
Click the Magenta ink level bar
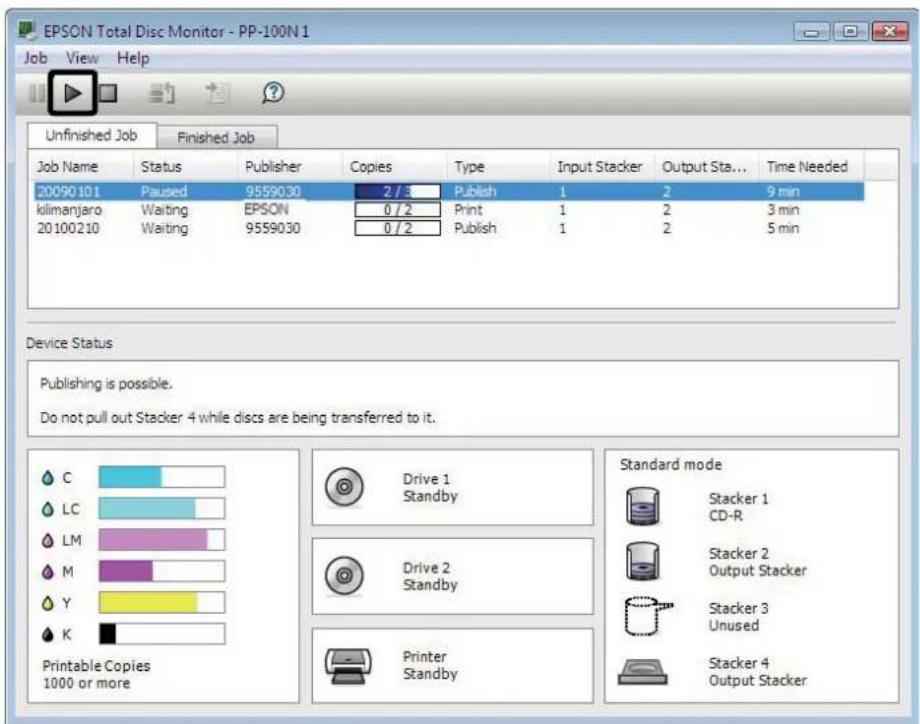(x=161, y=571)
